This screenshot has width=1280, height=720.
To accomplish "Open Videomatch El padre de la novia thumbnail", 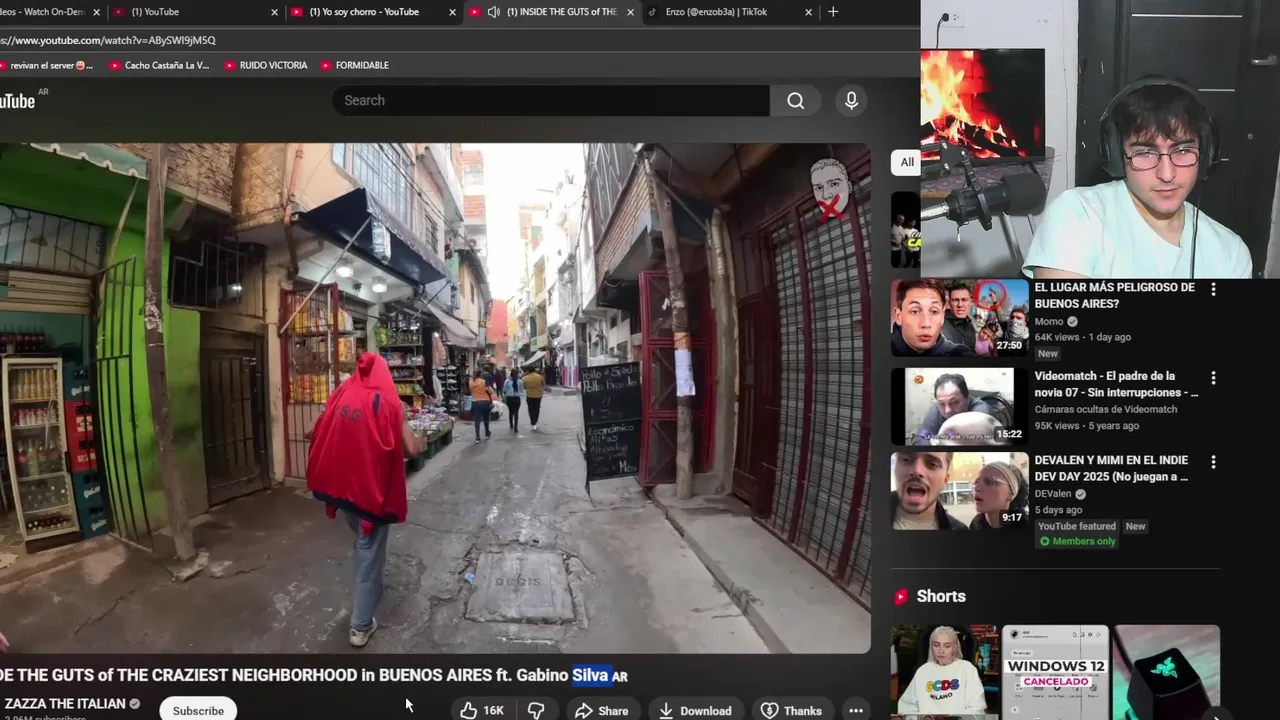I will pyautogui.click(x=959, y=406).
